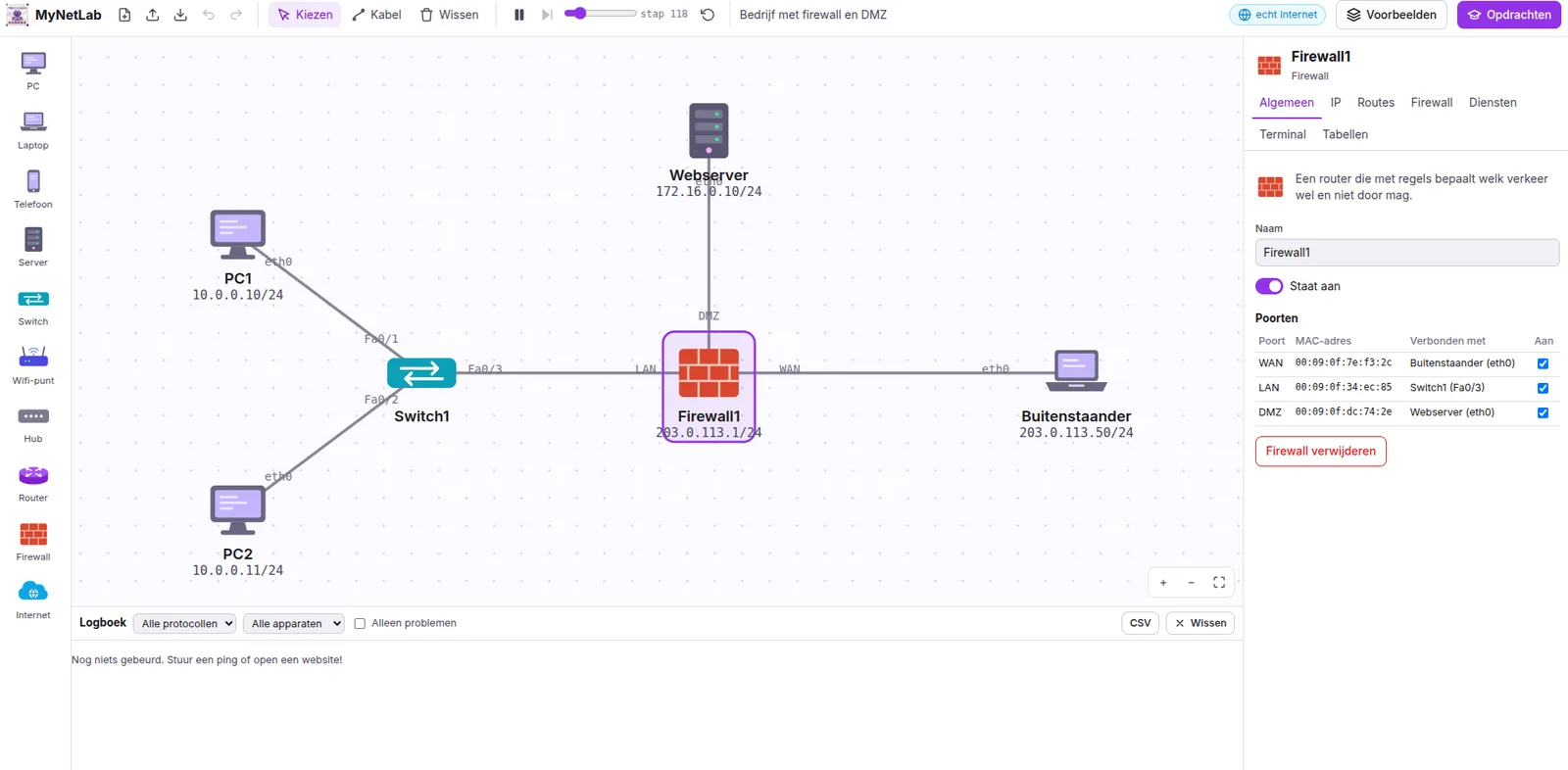This screenshot has width=1568, height=770.
Task: Uncheck the LAN port enabled checkbox
Action: click(1543, 388)
